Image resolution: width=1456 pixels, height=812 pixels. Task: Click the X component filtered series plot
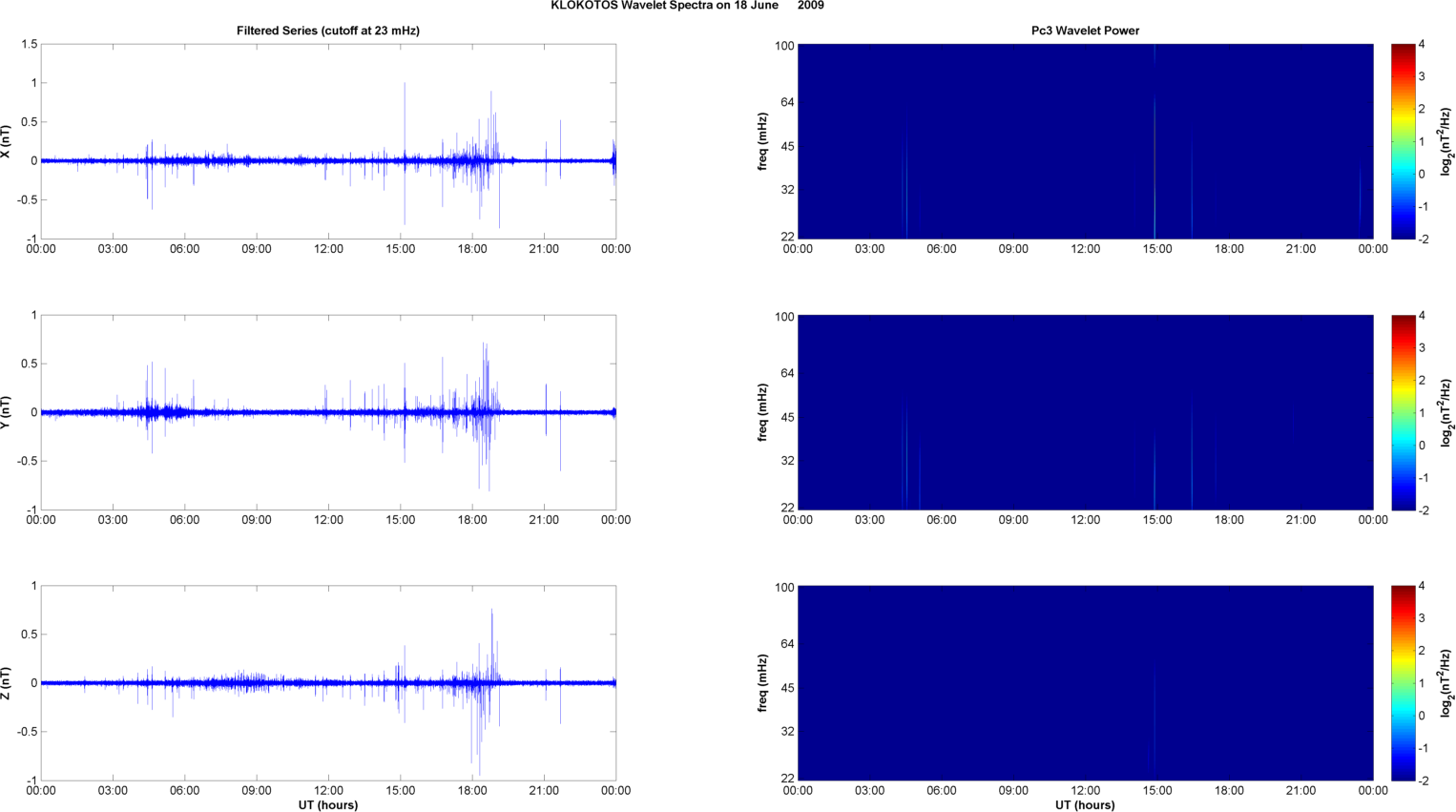coord(328,141)
